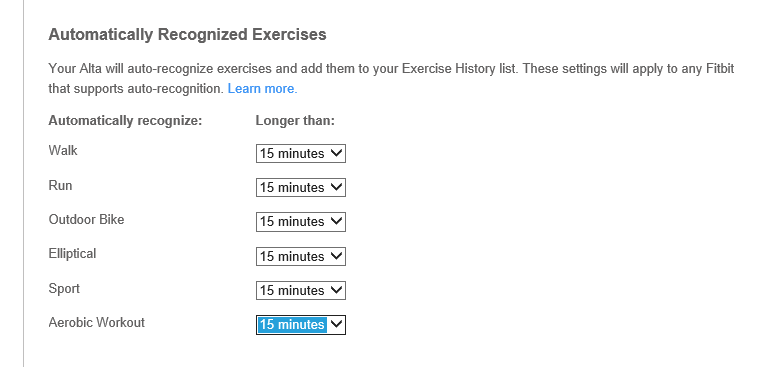The image size is (775, 367).
Task: Click the chevron arrow on Outdoor Bike dropdown
Action: point(336,222)
